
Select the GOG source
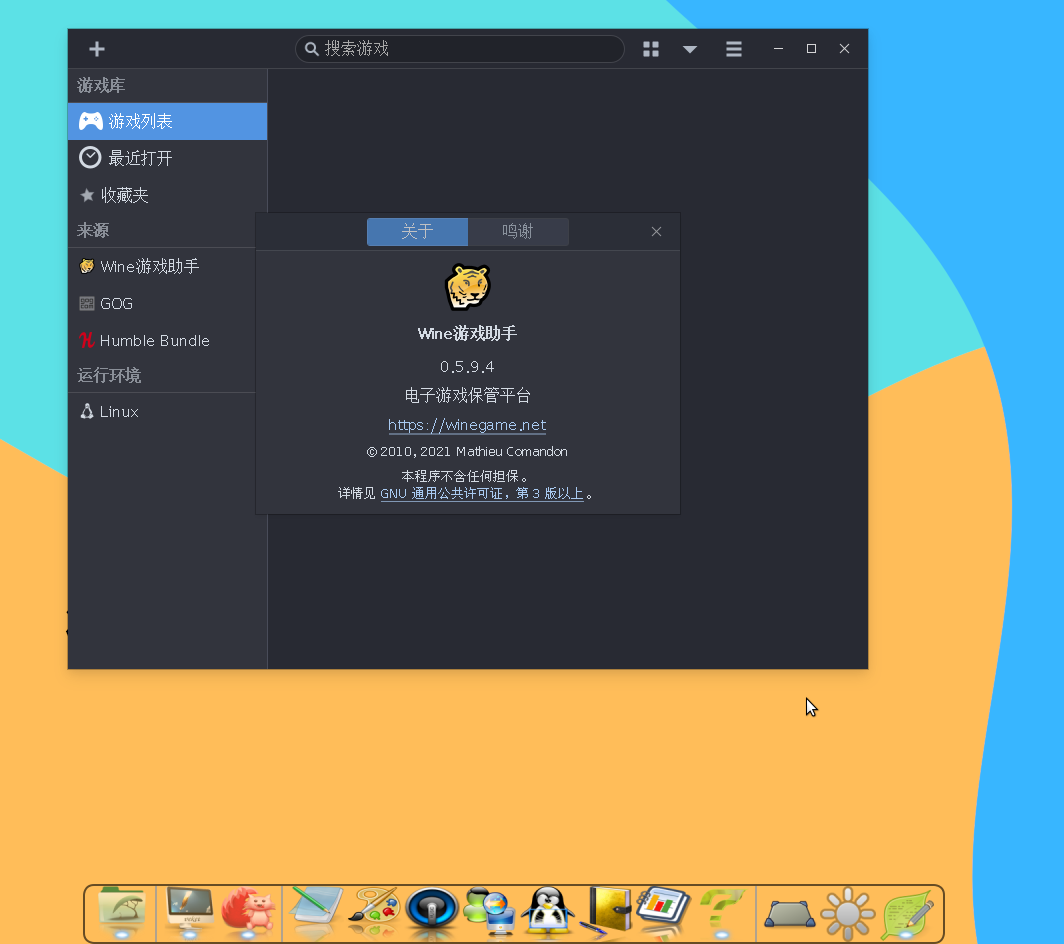(162, 303)
